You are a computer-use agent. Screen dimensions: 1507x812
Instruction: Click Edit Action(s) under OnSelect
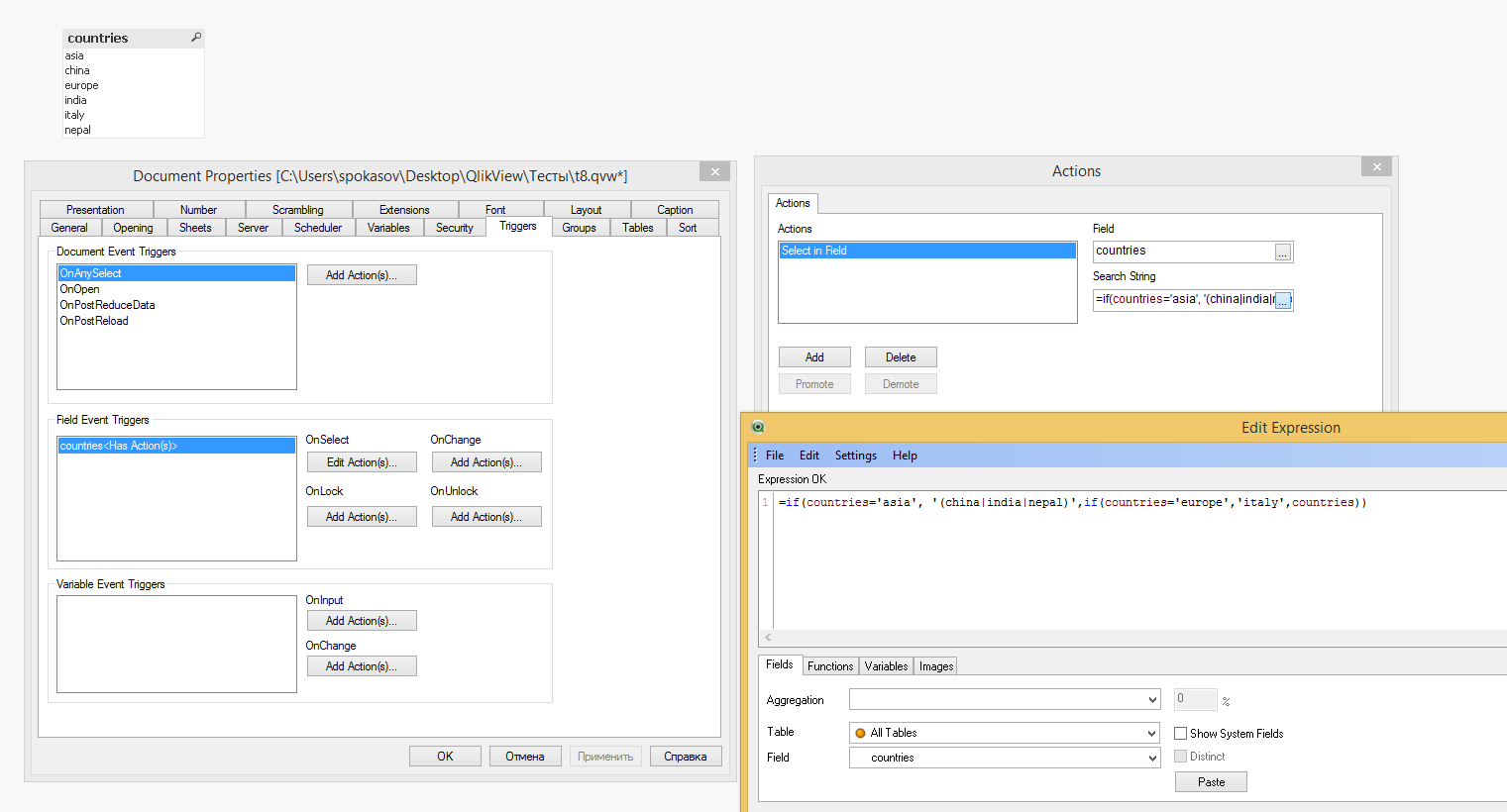coord(362,462)
